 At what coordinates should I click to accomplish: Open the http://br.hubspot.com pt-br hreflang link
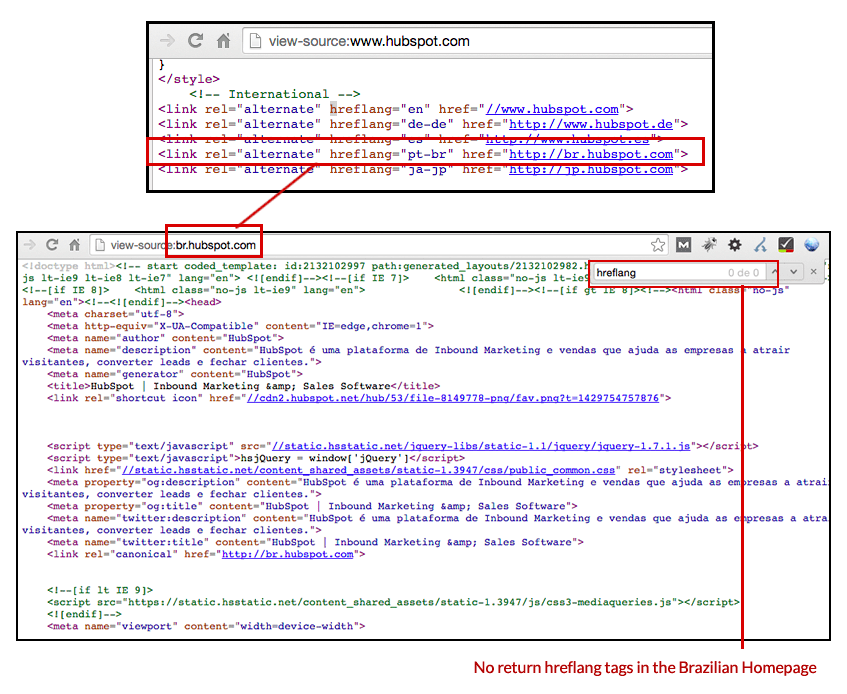click(591, 154)
